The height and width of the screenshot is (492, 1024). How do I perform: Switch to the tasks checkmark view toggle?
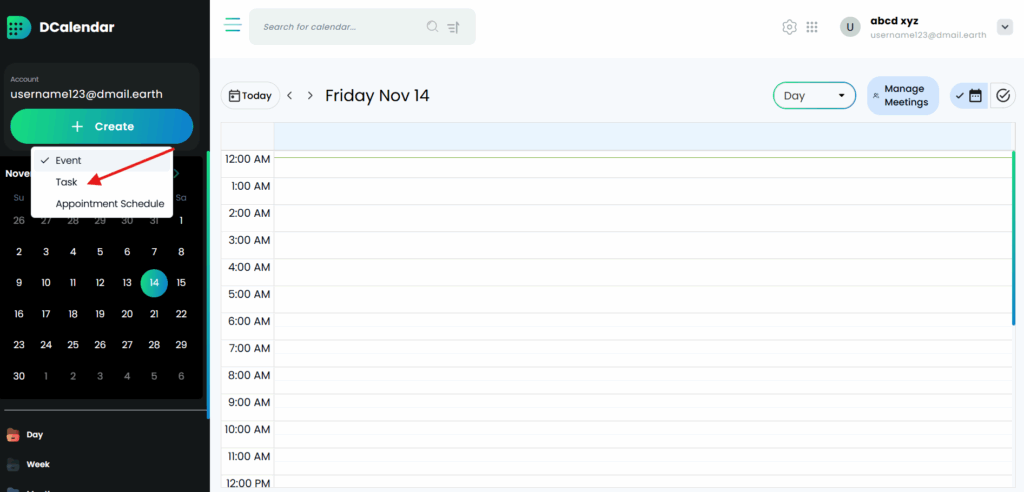(x=1003, y=96)
